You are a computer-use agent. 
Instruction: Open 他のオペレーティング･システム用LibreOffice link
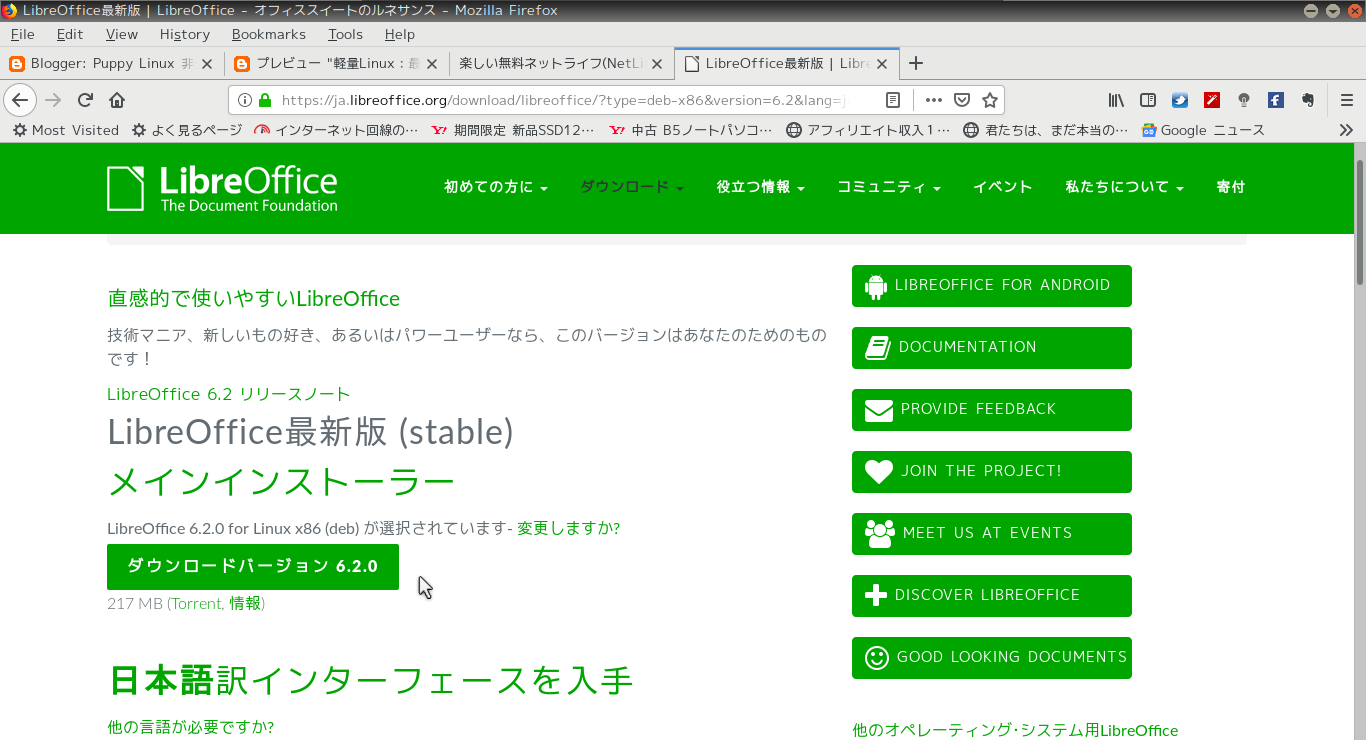[1015, 730]
